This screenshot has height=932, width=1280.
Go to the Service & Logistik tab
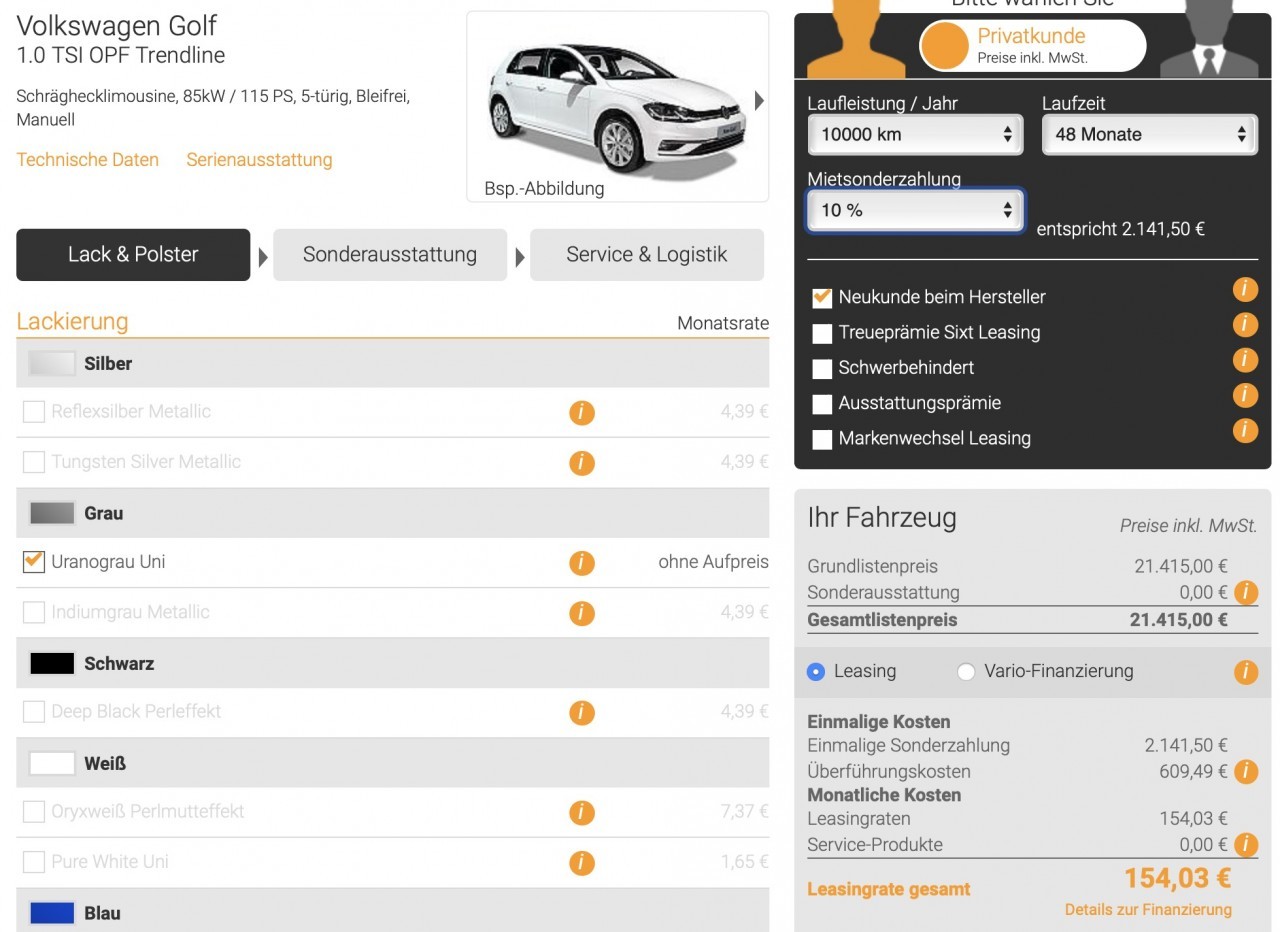647,255
